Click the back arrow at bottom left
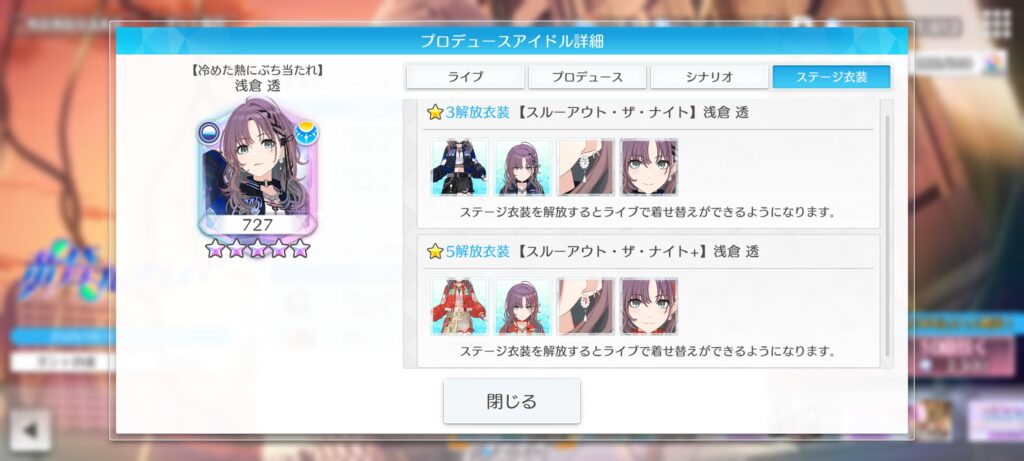1024x461 pixels. tap(30, 430)
